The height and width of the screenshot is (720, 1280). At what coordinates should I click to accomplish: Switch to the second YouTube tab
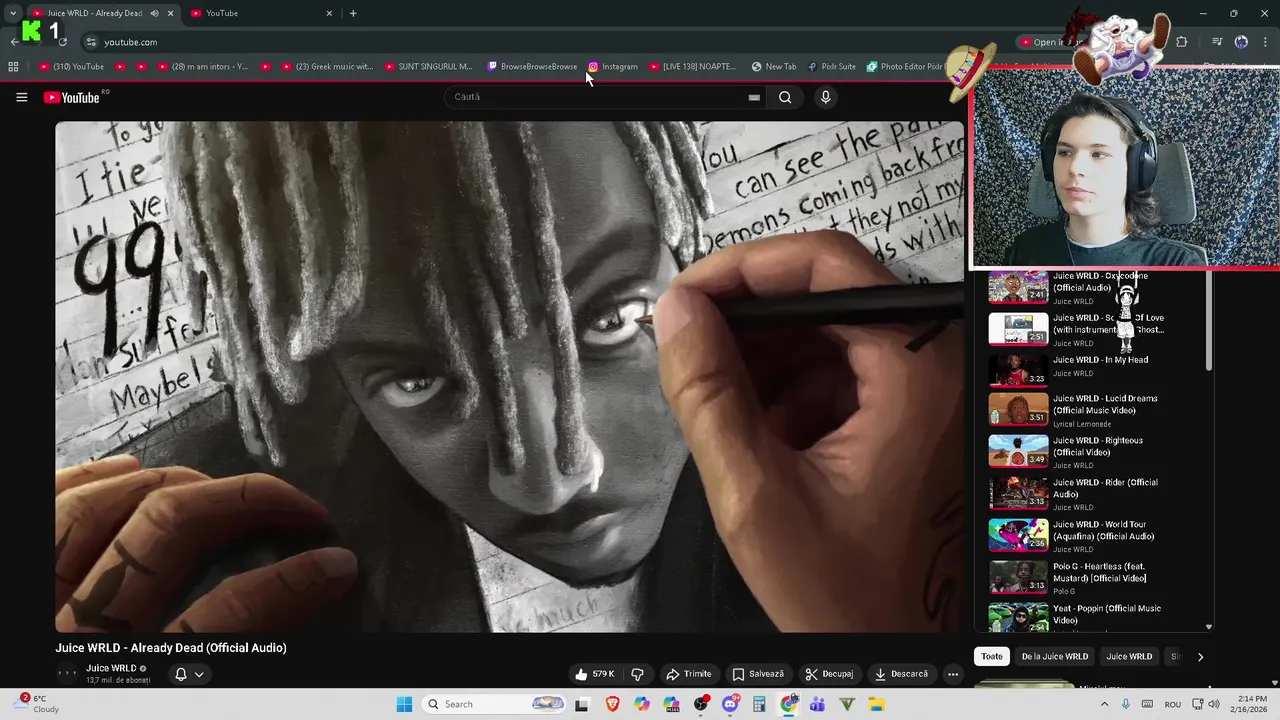click(262, 13)
